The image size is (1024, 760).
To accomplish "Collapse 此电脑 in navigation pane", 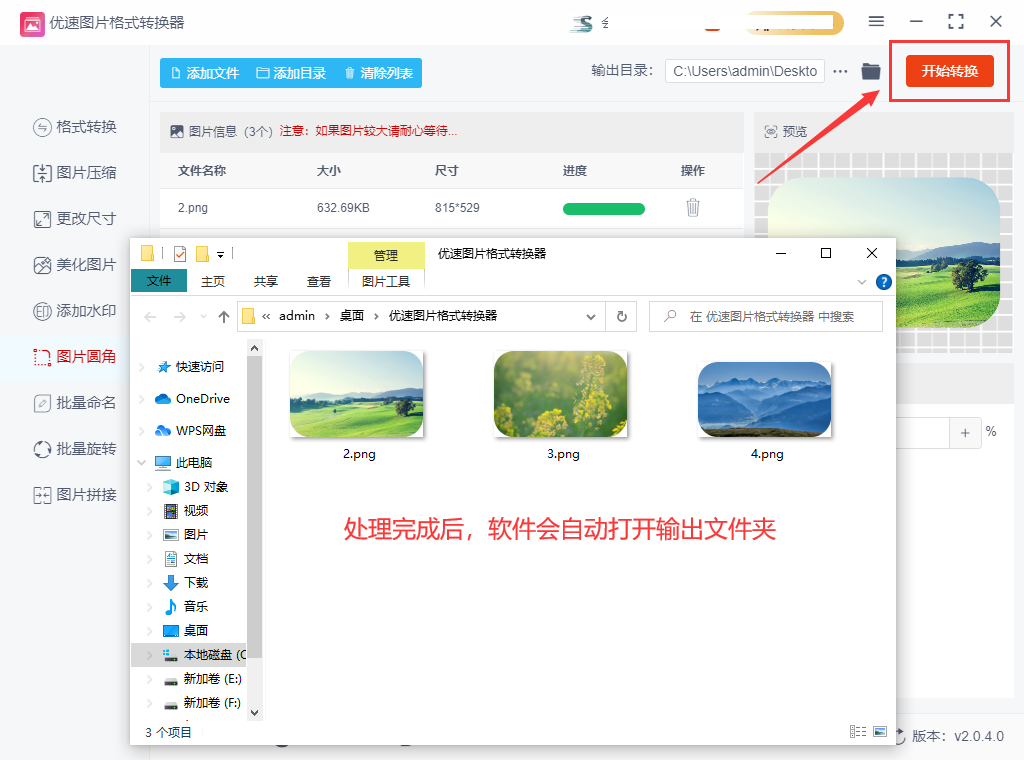I will pos(142,462).
